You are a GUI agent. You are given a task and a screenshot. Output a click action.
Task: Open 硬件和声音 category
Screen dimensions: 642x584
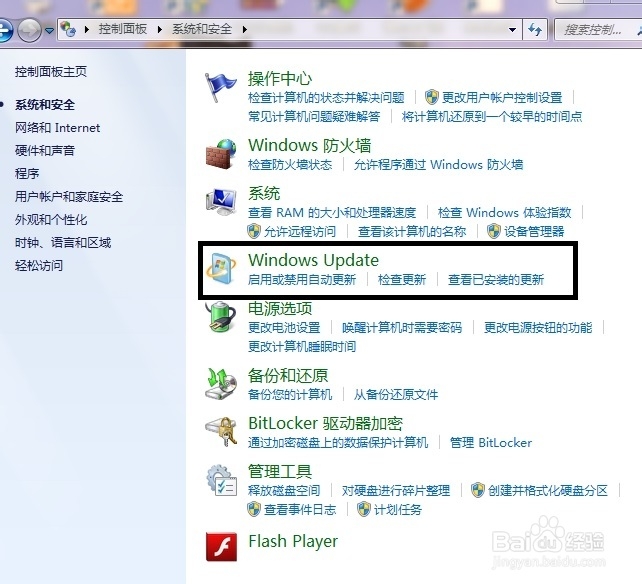pos(45,151)
